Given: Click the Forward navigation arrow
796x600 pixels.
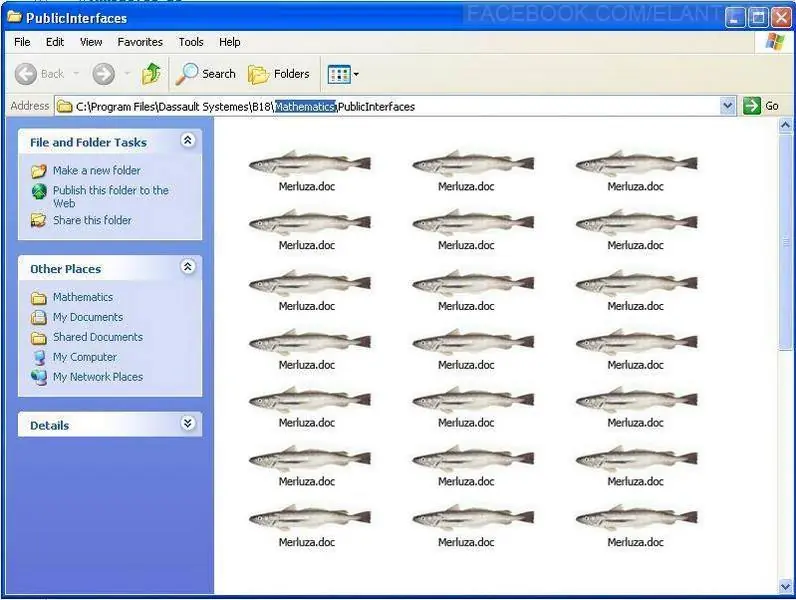Looking at the screenshot, I should click(x=104, y=74).
